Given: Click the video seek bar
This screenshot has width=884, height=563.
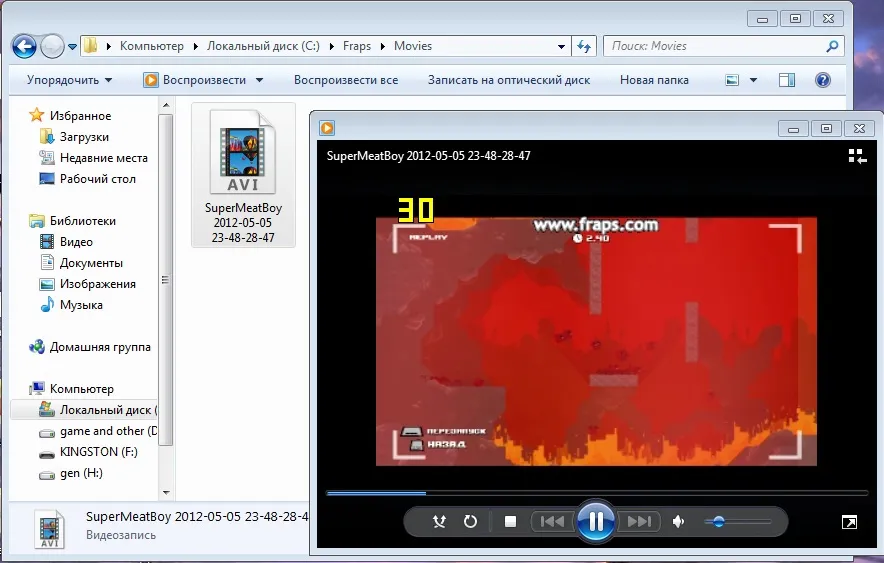Looking at the screenshot, I should [x=596, y=493].
